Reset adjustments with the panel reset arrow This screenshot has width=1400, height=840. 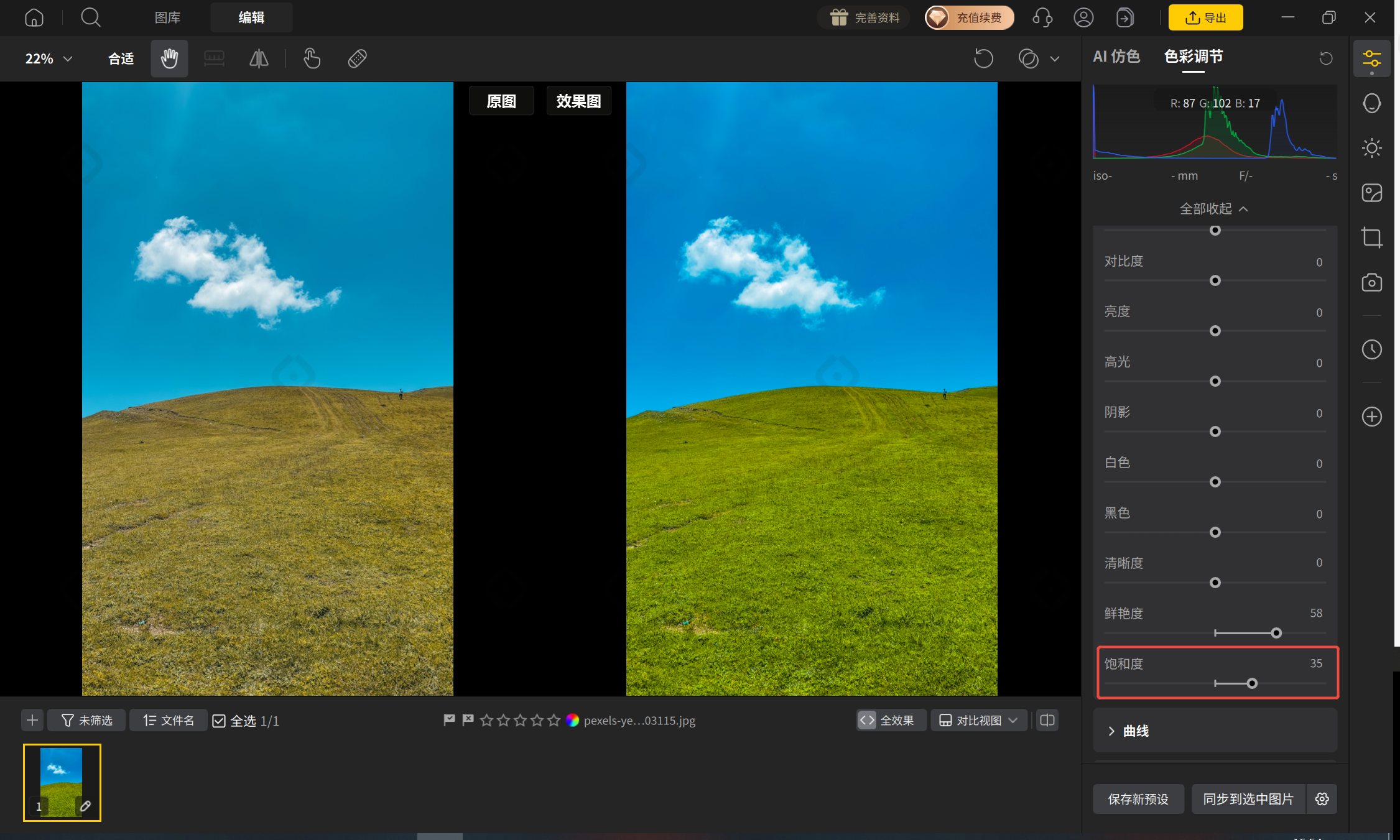[1325, 58]
